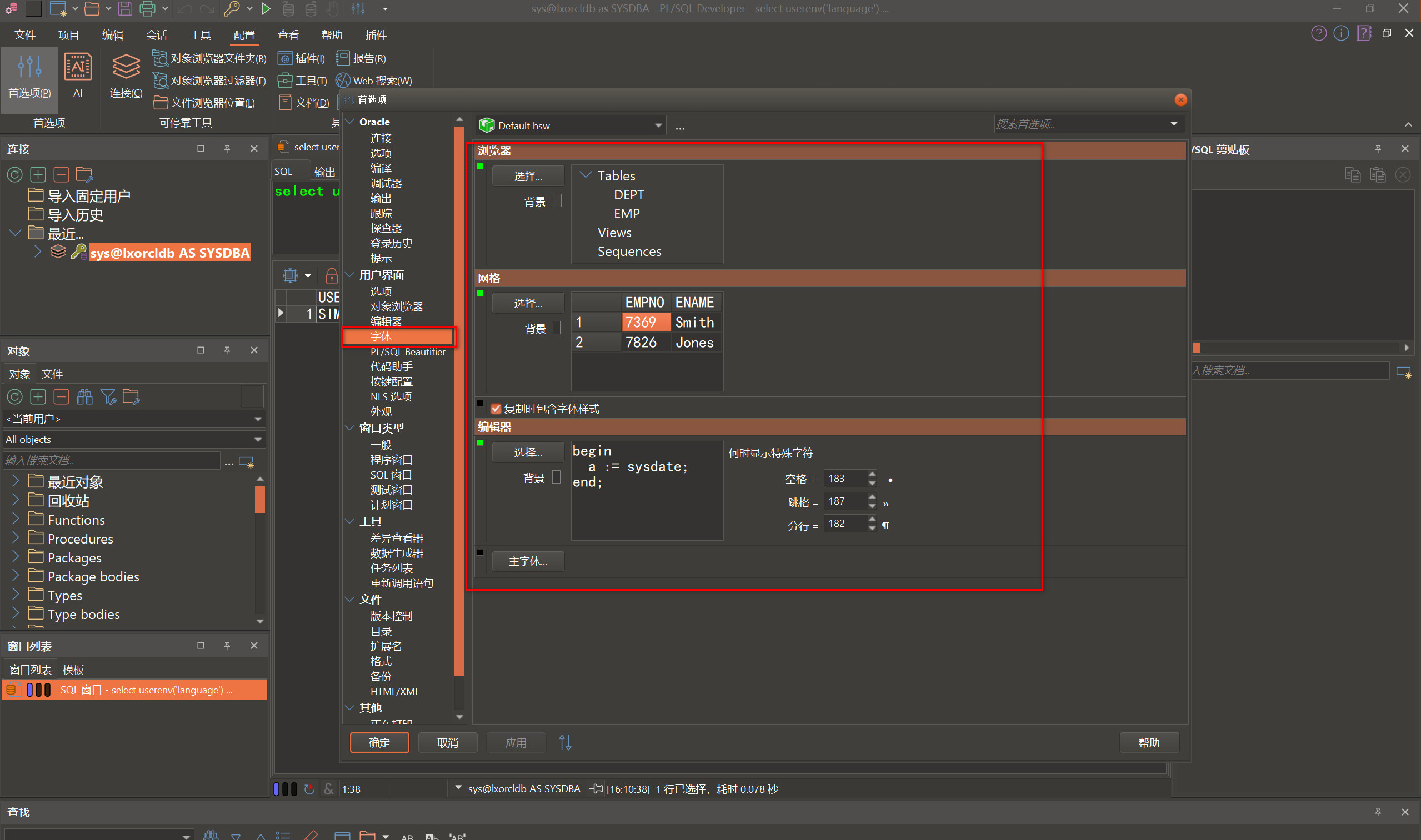Toggle the 复制时包含字体样式 checkbox
The height and width of the screenshot is (840, 1421).
point(496,409)
